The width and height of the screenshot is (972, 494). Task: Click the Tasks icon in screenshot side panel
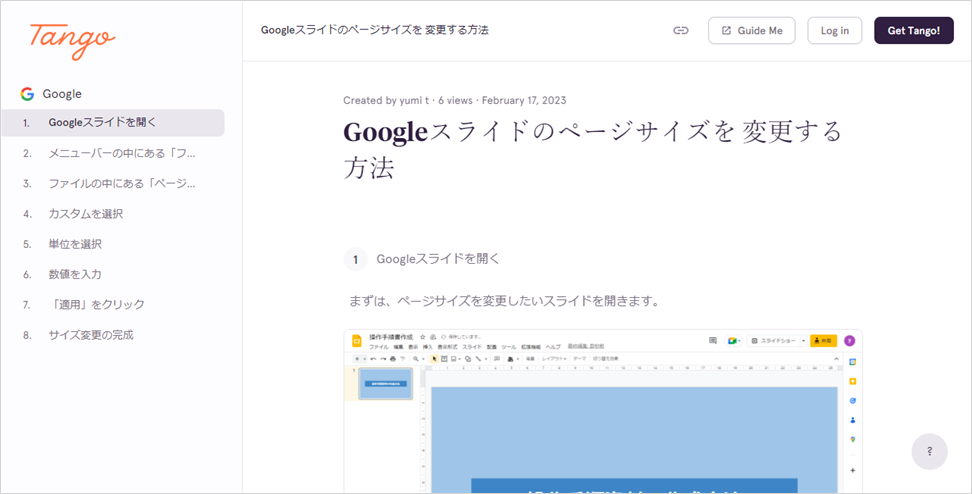852,400
